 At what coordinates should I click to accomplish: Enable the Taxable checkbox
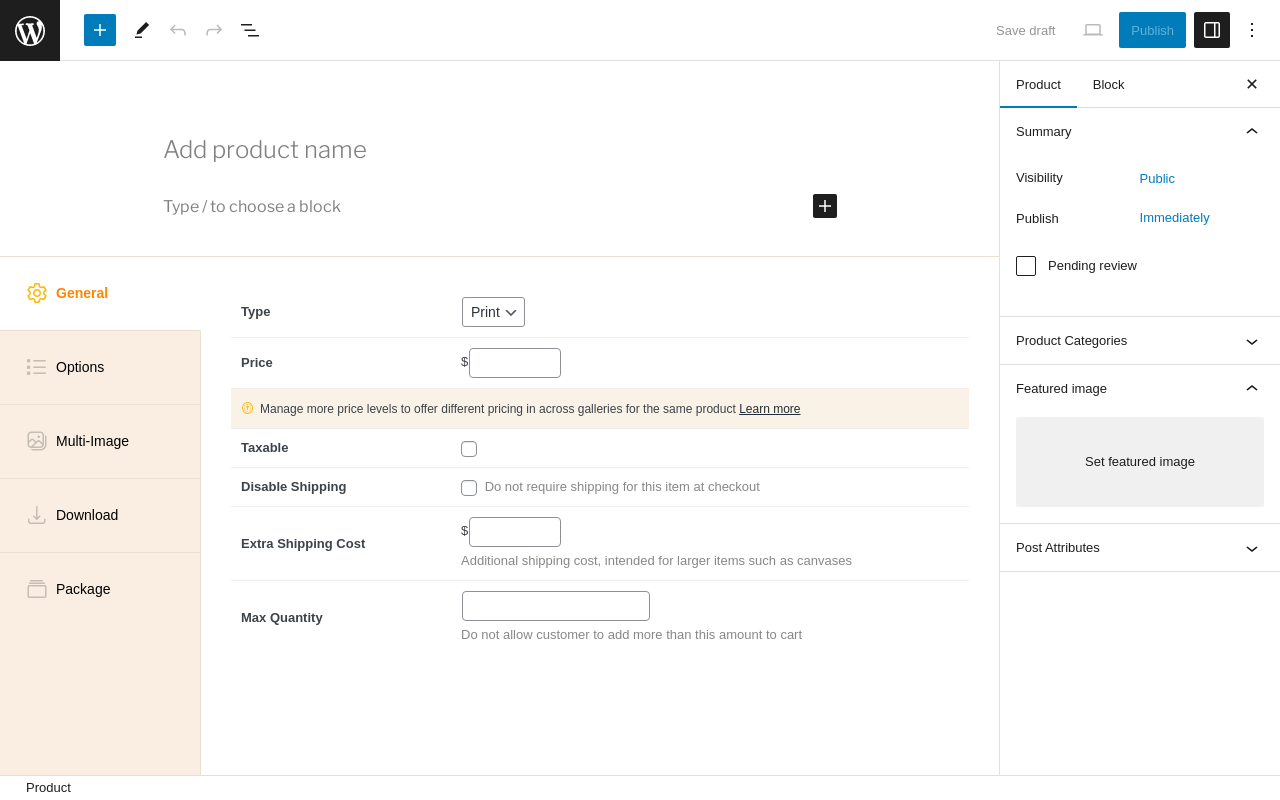[x=469, y=449]
